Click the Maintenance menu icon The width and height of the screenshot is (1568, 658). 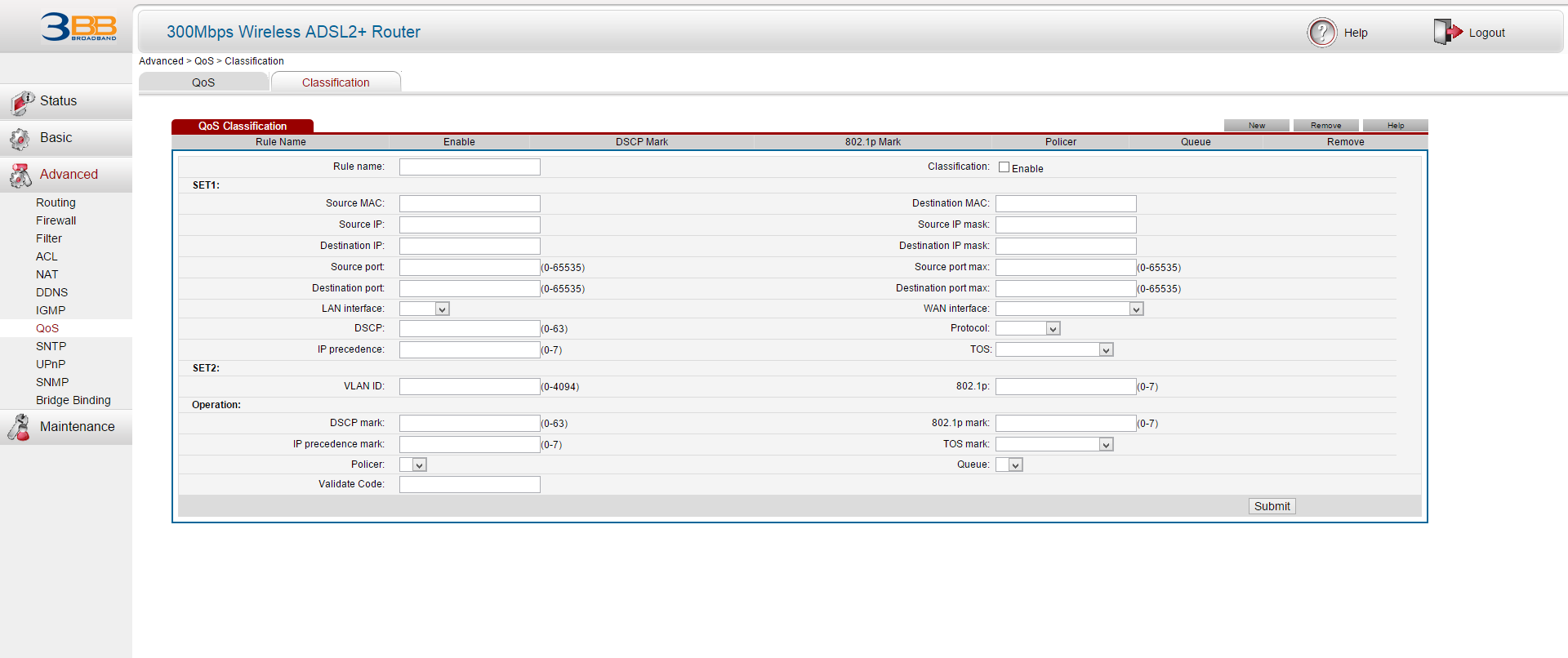pos(20,427)
